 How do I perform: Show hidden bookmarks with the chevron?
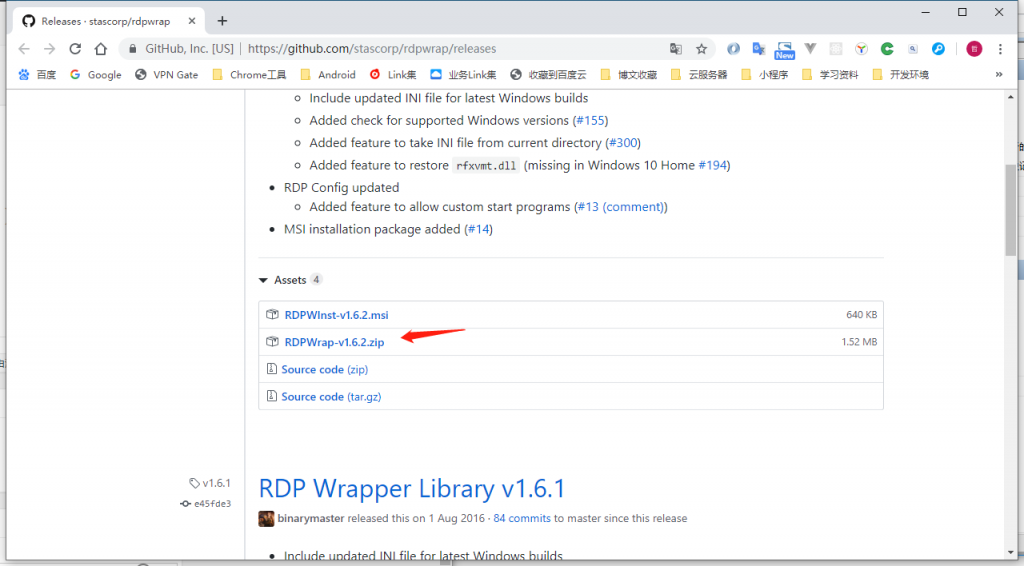999,74
